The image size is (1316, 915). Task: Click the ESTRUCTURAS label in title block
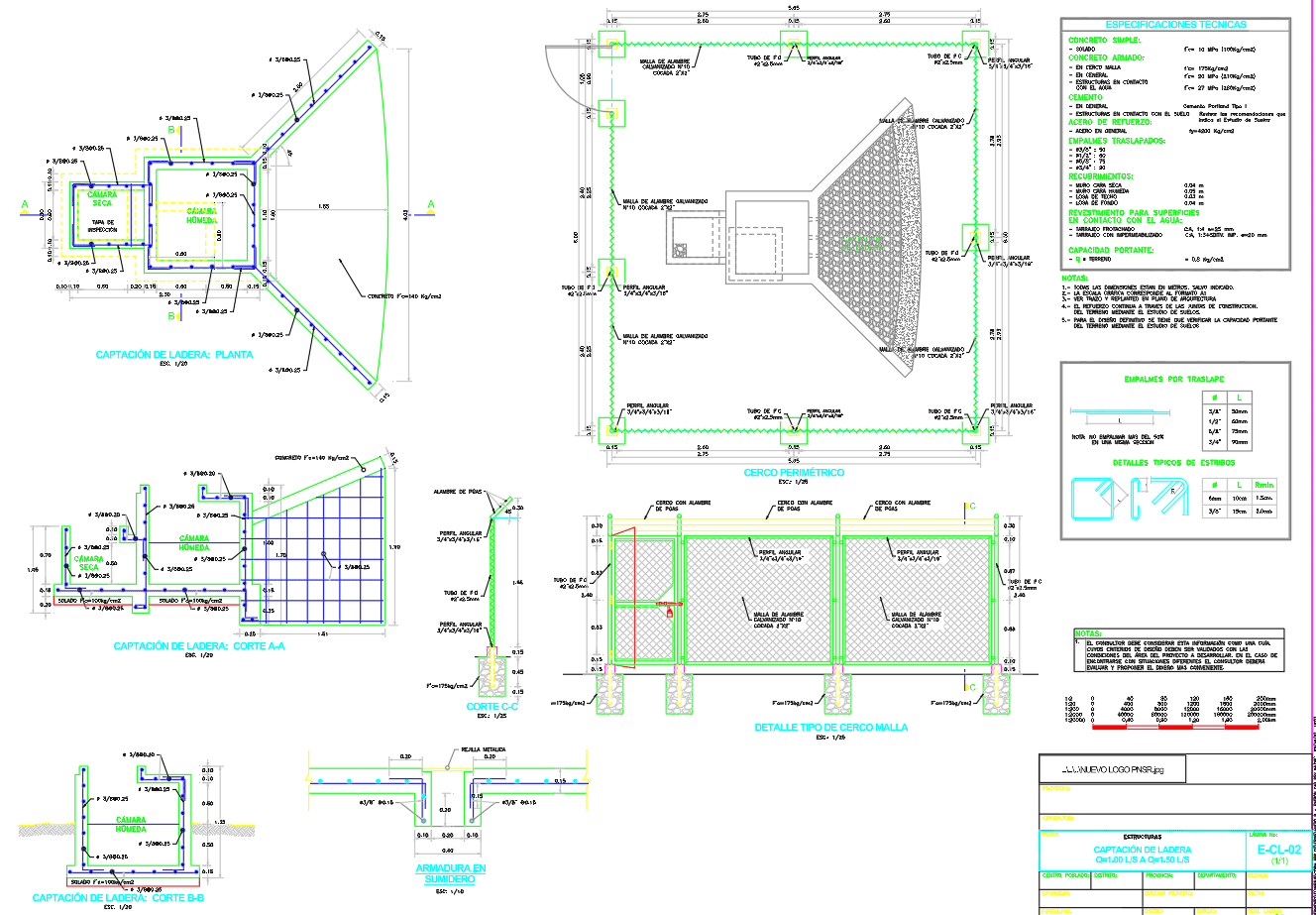pyautogui.click(x=1143, y=838)
